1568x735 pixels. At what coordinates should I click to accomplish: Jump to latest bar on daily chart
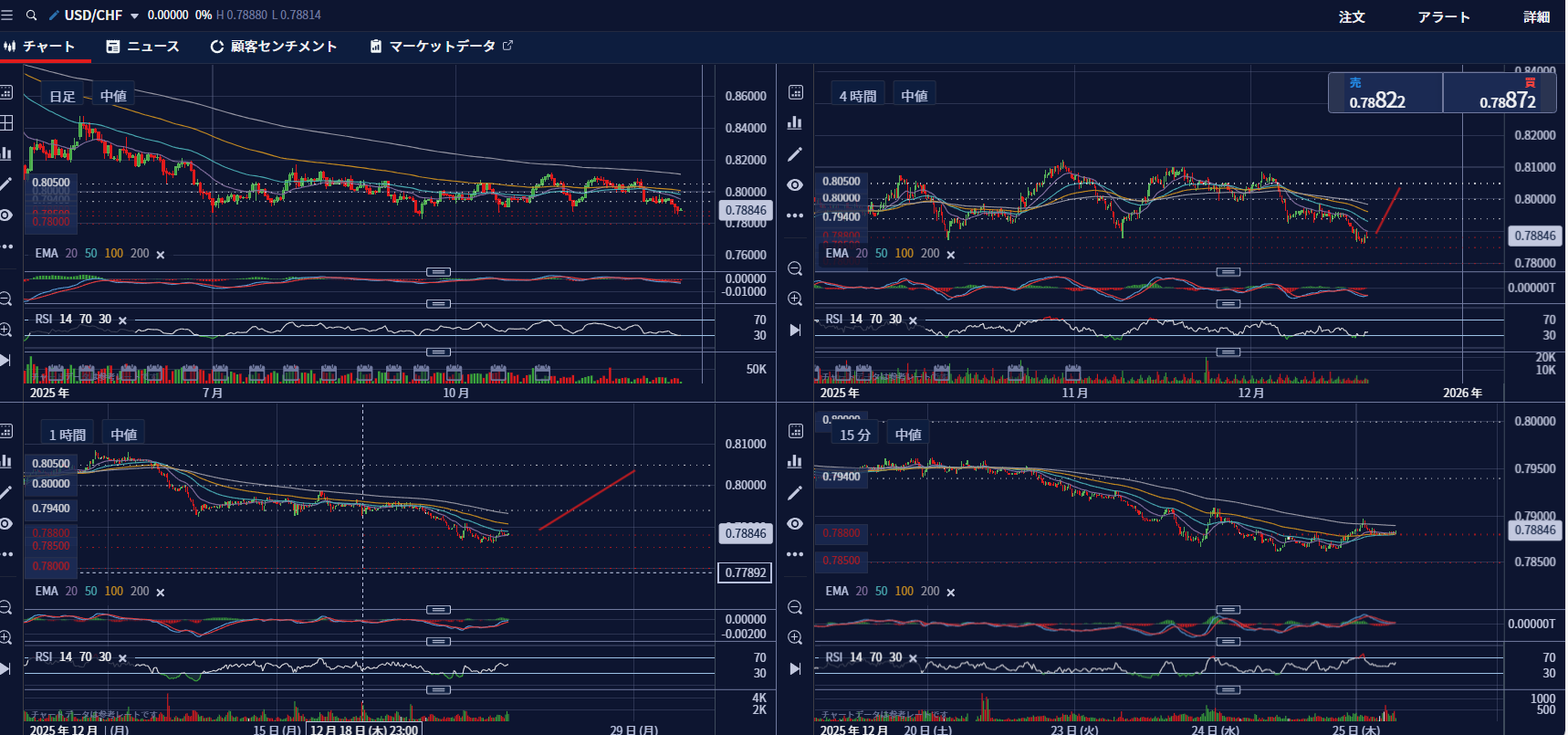click(x=5, y=361)
